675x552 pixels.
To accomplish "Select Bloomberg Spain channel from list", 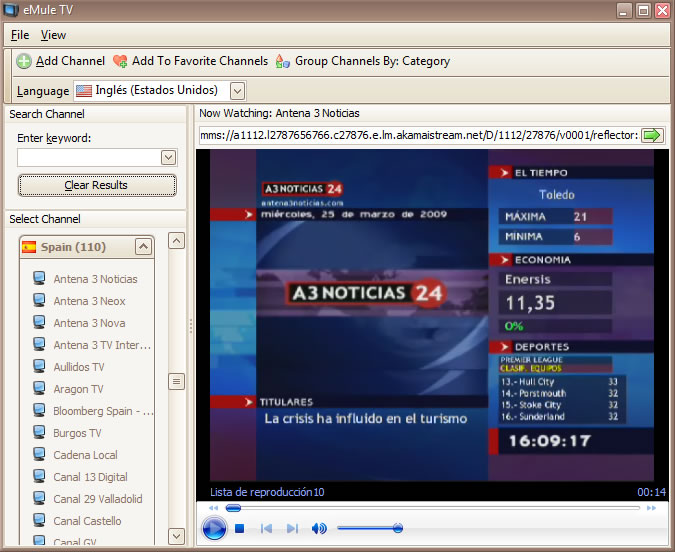I will click(103, 411).
